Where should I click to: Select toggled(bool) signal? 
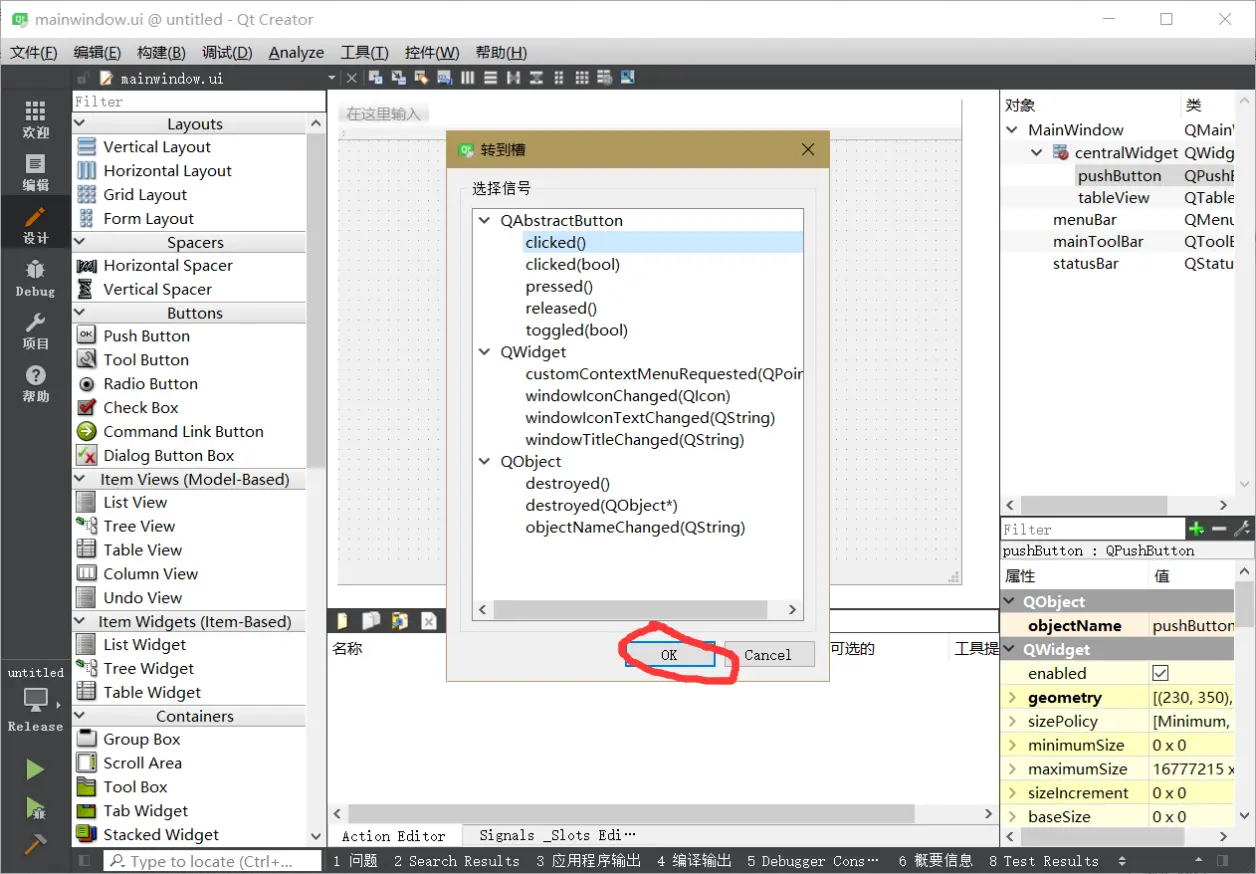tap(577, 330)
